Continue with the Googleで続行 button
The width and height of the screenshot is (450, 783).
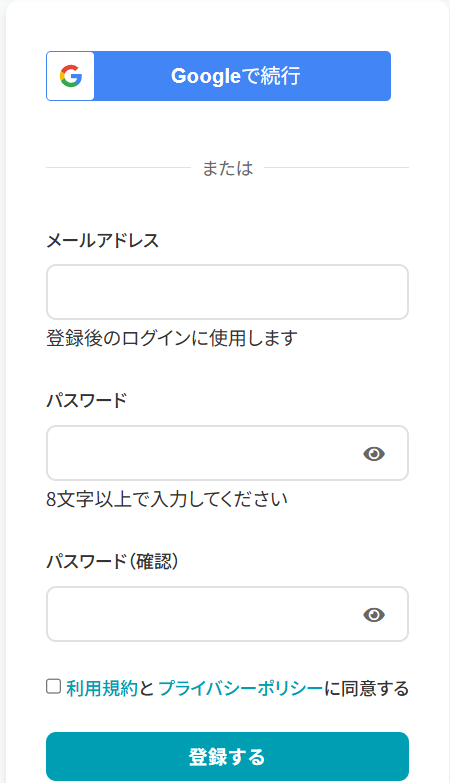(x=218, y=76)
